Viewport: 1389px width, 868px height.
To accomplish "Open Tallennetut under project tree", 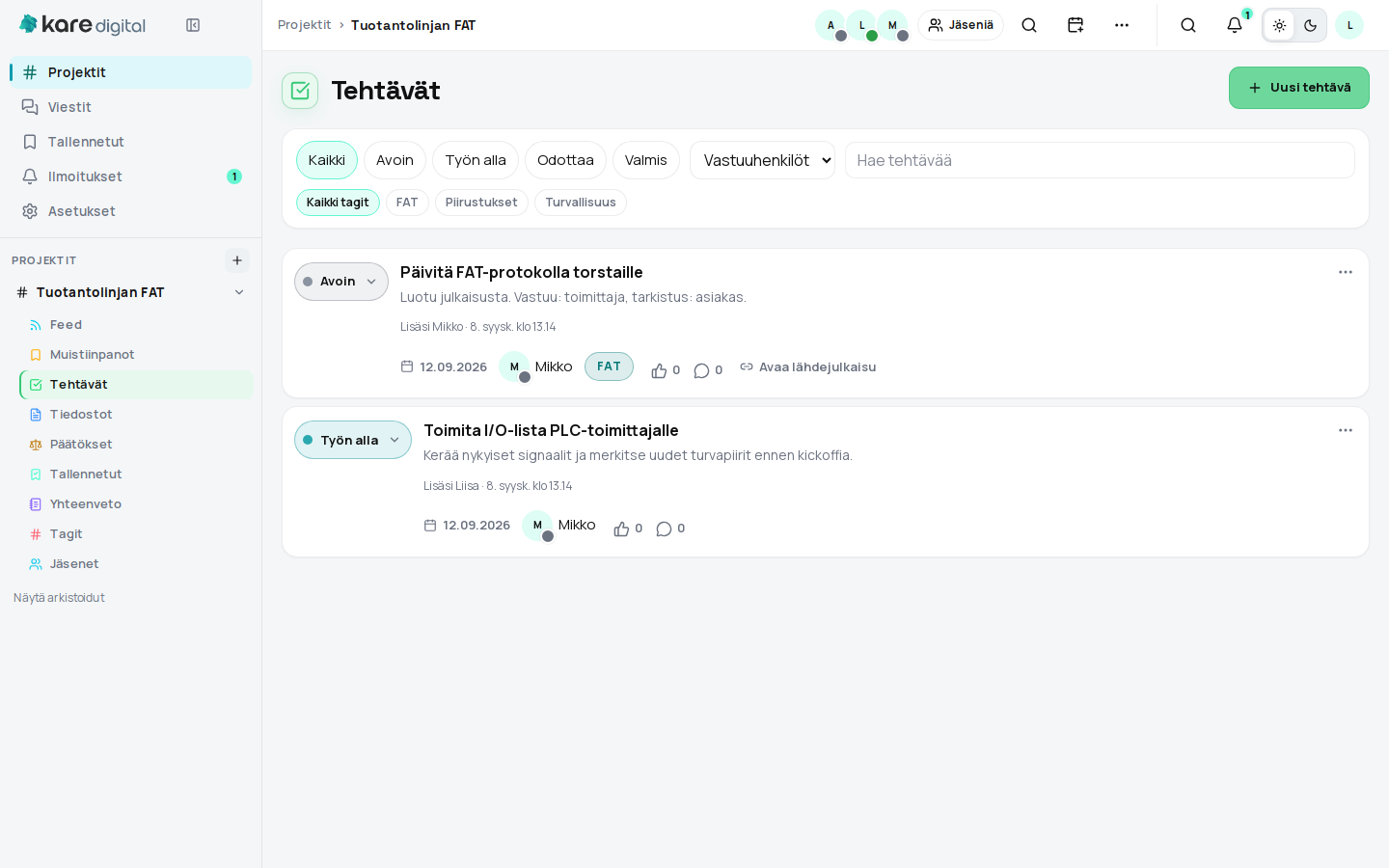I will point(136,475).
